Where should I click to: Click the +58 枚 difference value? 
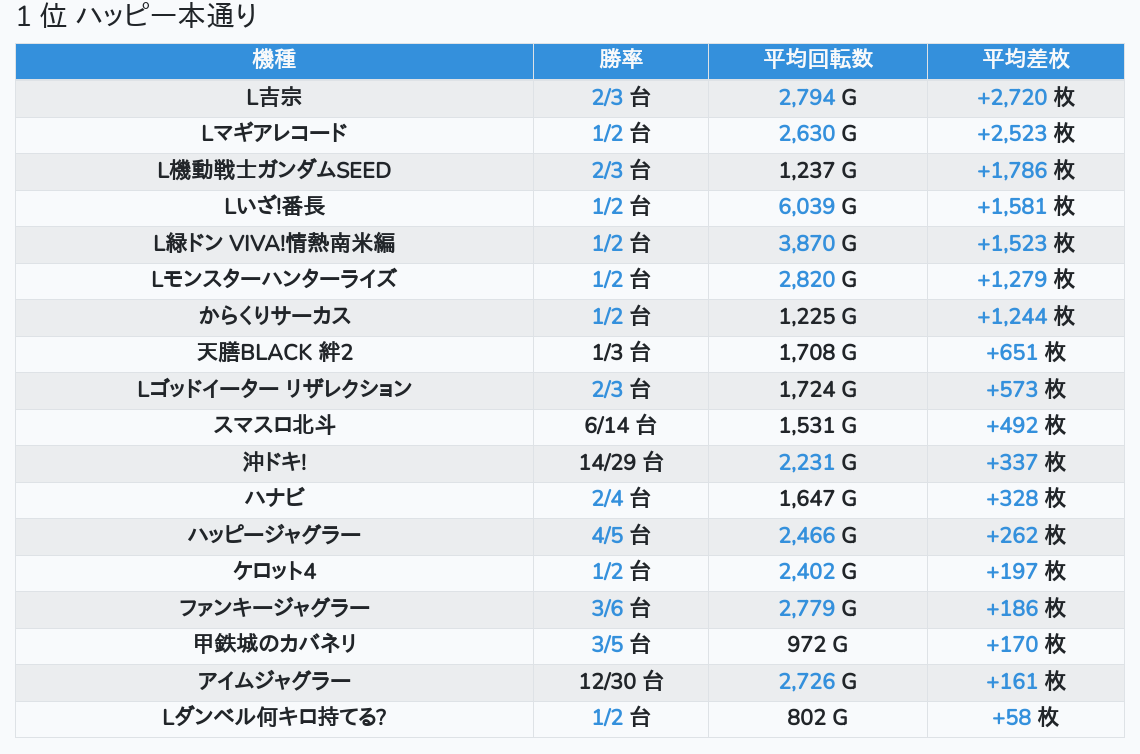click(1026, 718)
